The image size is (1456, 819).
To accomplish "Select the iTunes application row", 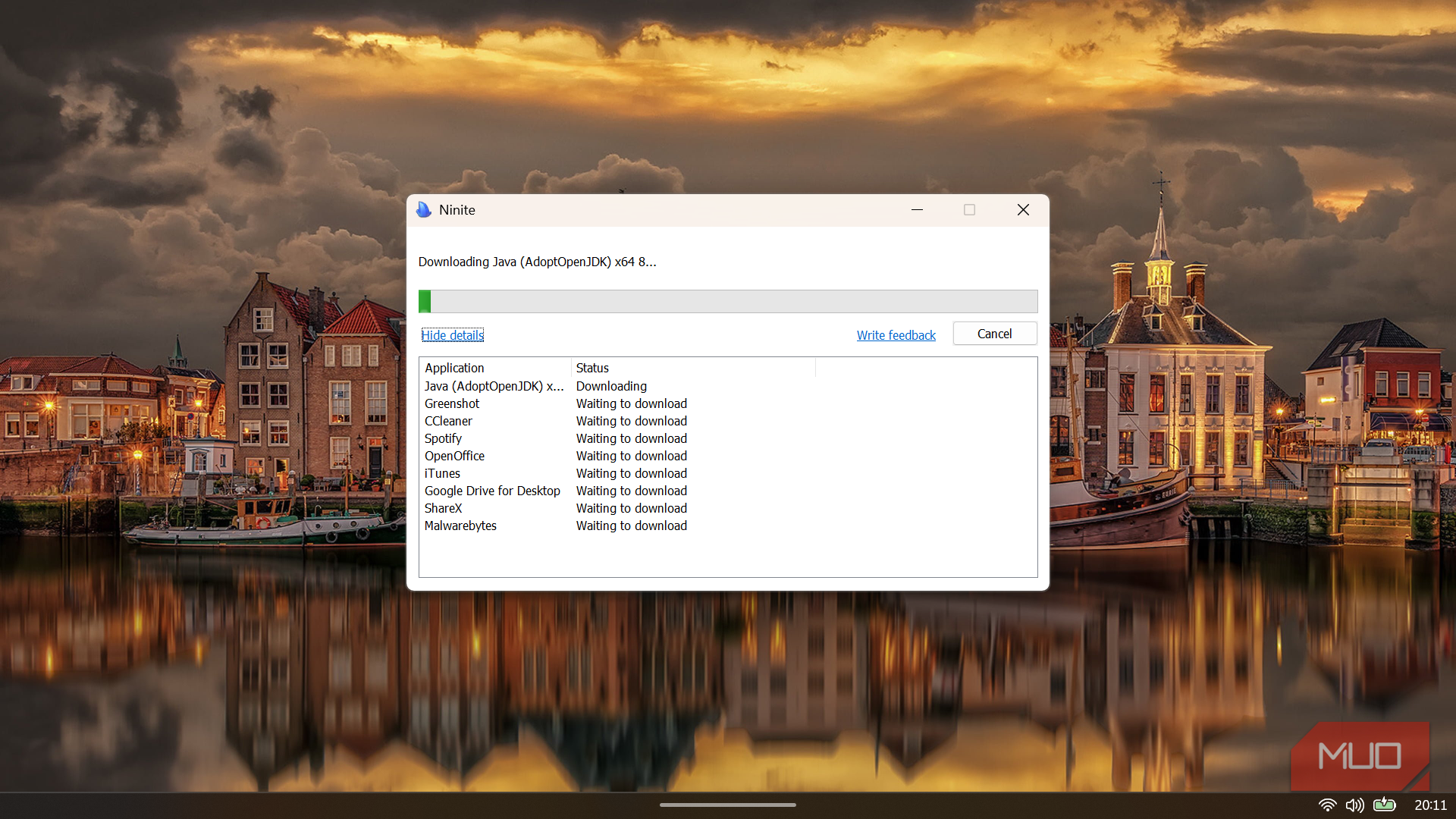I will pyautogui.click(x=618, y=473).
